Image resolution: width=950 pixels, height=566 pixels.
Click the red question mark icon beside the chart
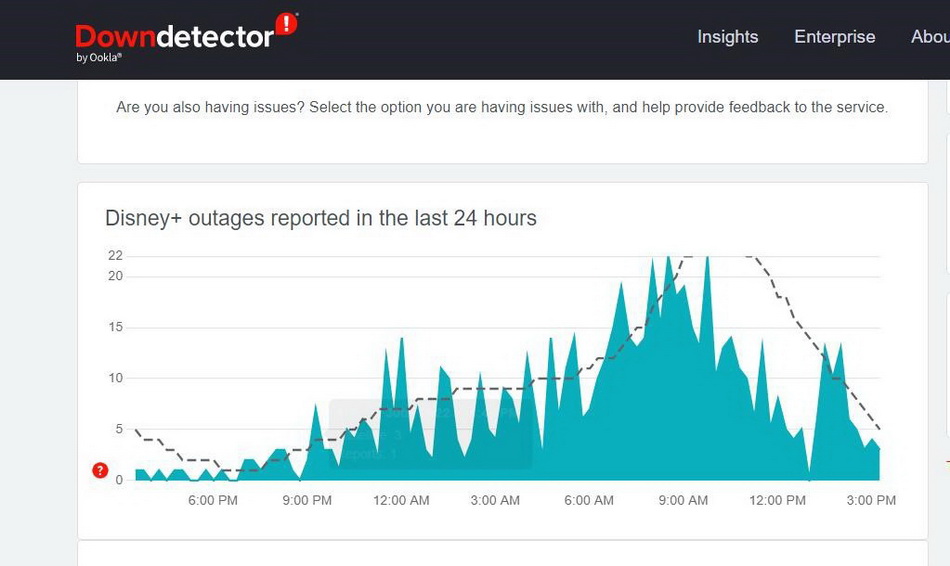(100, 471)
